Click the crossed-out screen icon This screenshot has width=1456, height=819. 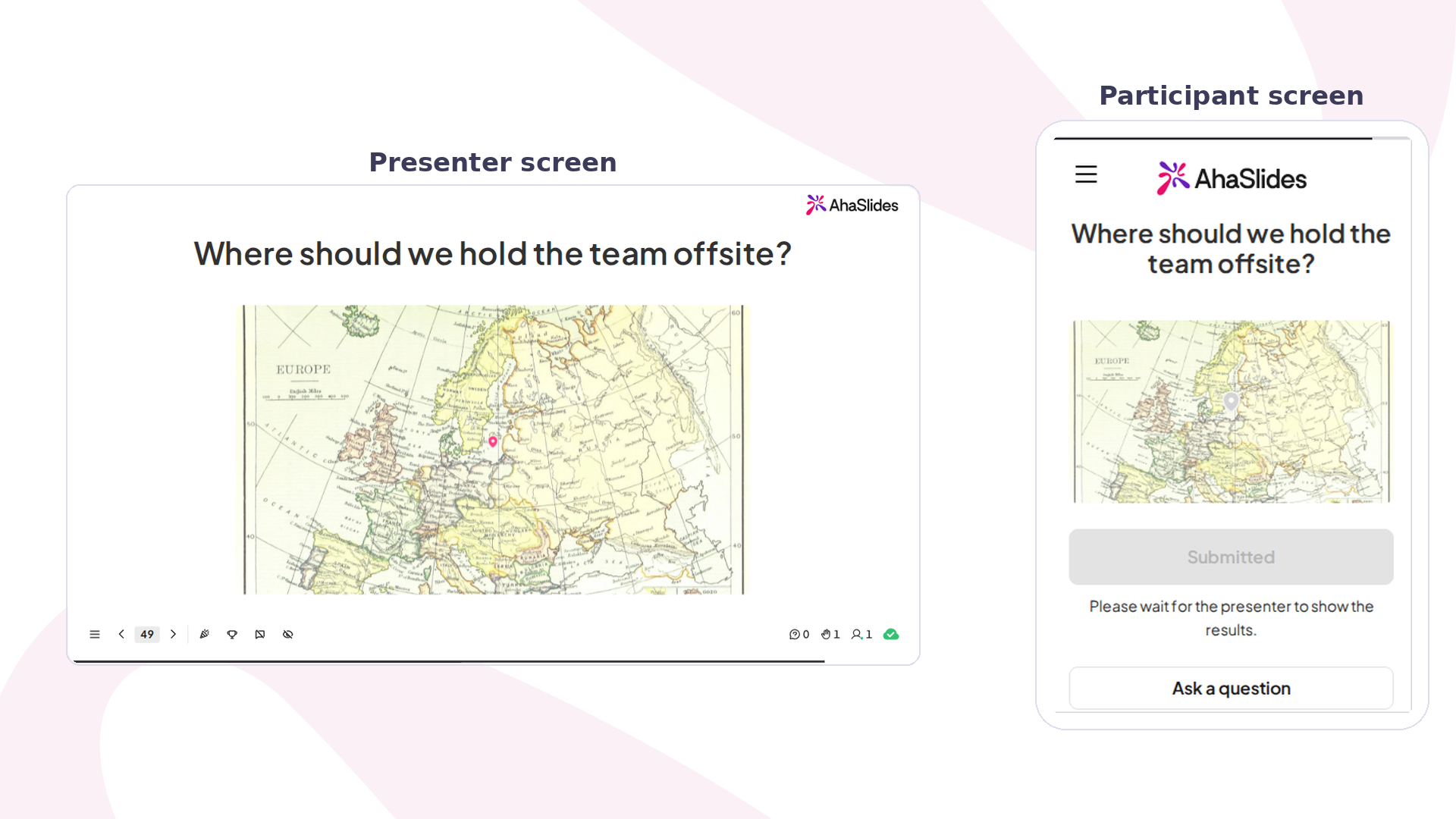coord(260,634)
